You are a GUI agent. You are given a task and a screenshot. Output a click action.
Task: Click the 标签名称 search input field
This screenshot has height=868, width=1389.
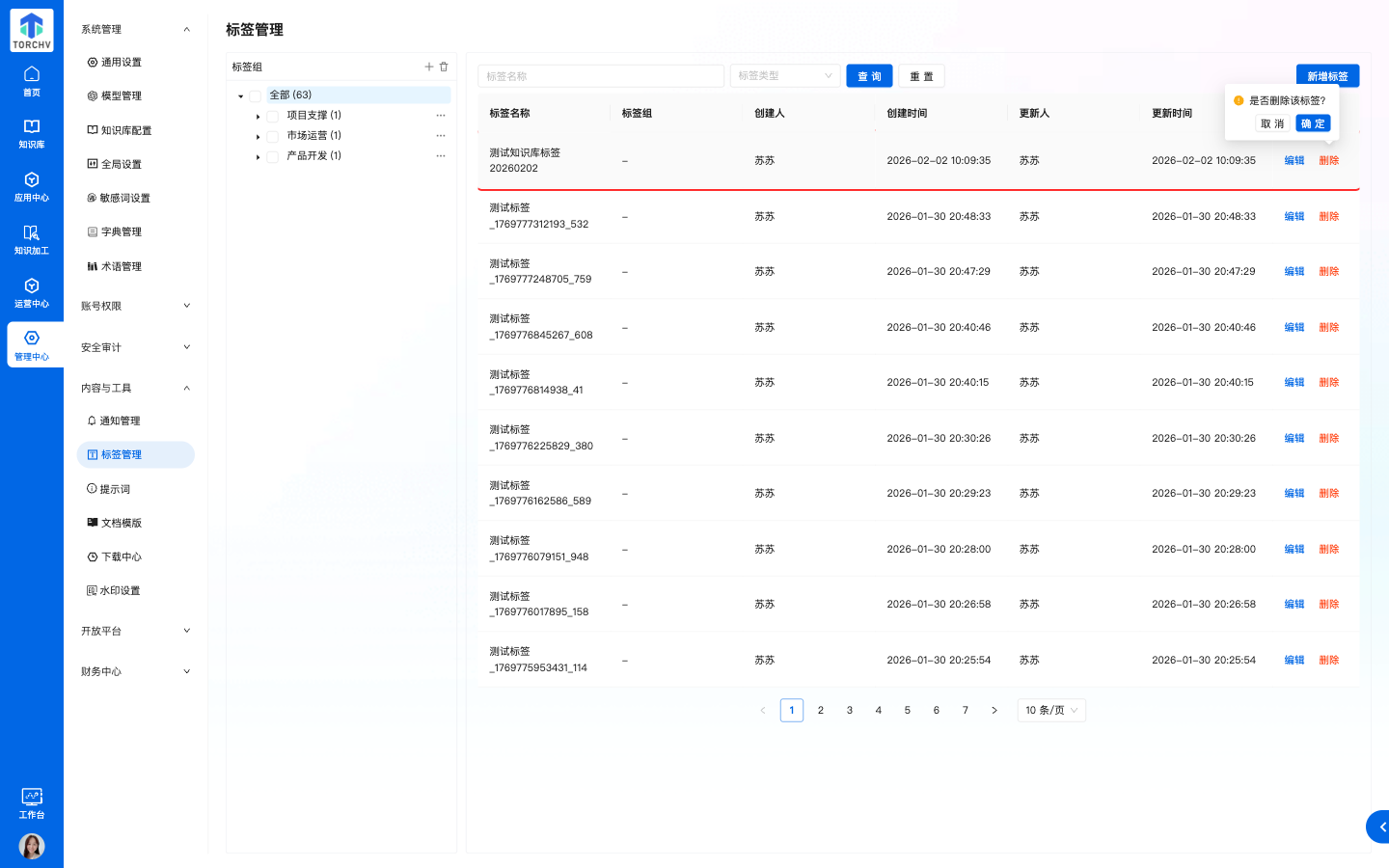coord(600,76)
